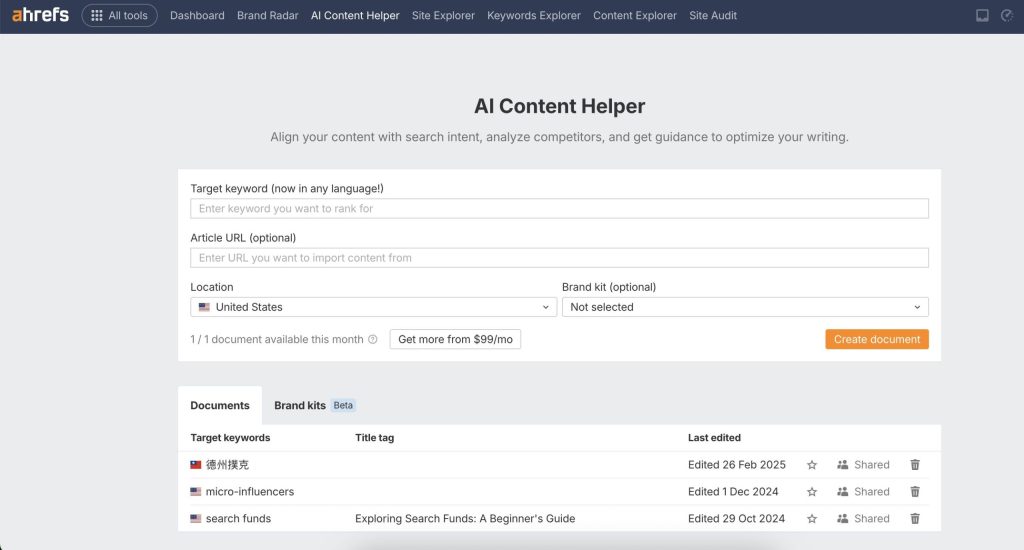The width and height of the screenshot is (1024, 550).
Task: Open Site Explorer
Action: click(443, 16)
